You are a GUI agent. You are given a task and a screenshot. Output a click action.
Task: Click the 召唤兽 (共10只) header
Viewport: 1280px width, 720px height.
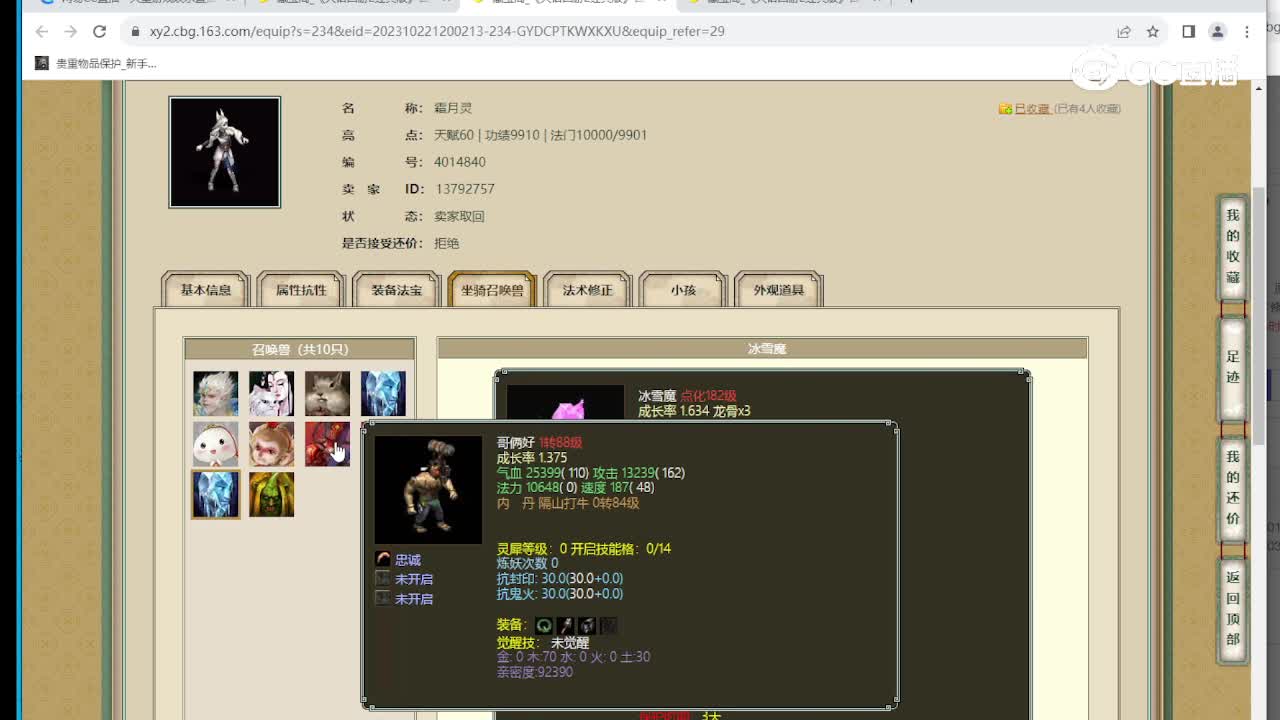coord(300,349)
